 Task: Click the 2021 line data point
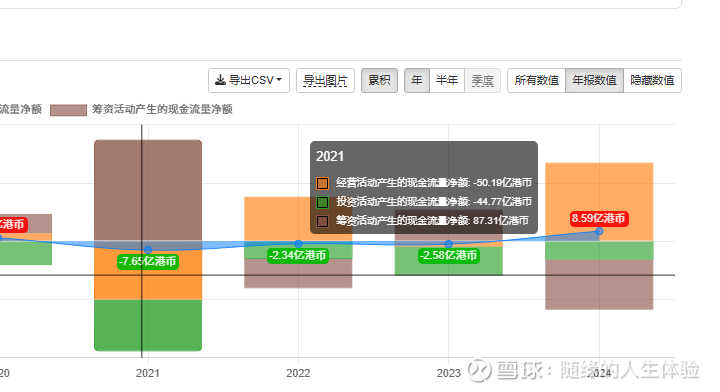148,250
